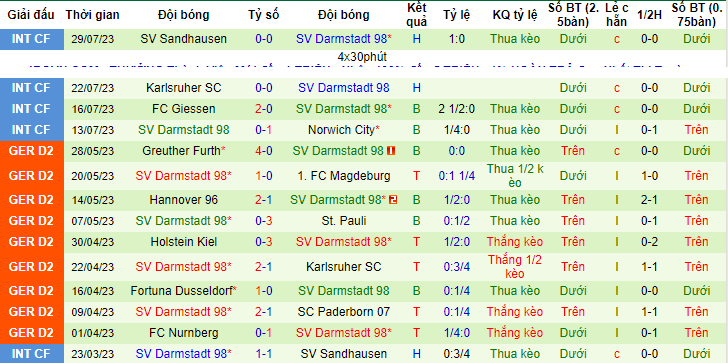This screenshot has height=363, width=728.
Task: Open FC Nurnberg team link
Action: pyautogui.click(x=183, y=333)
